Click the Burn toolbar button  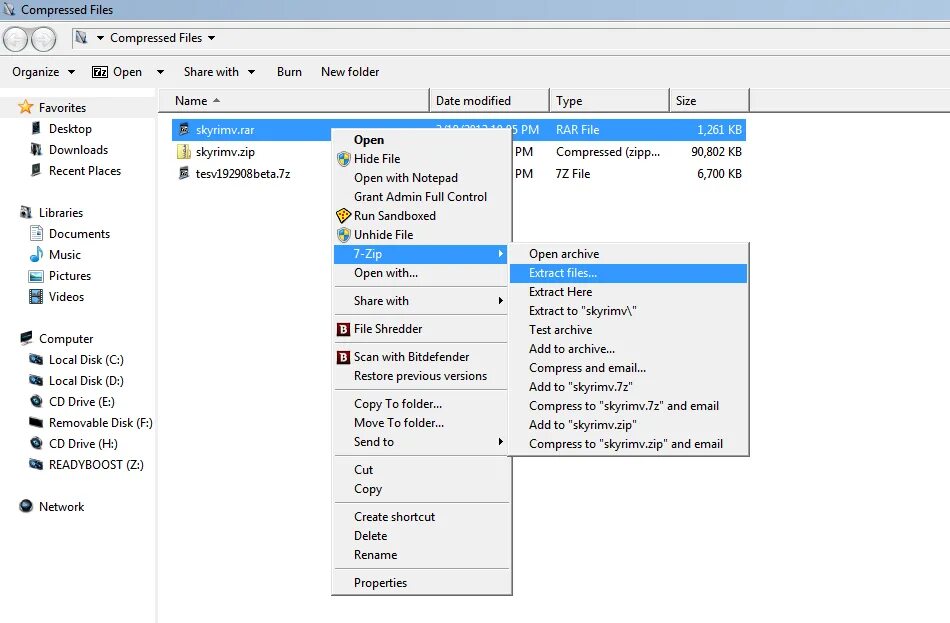coord(289,72)
